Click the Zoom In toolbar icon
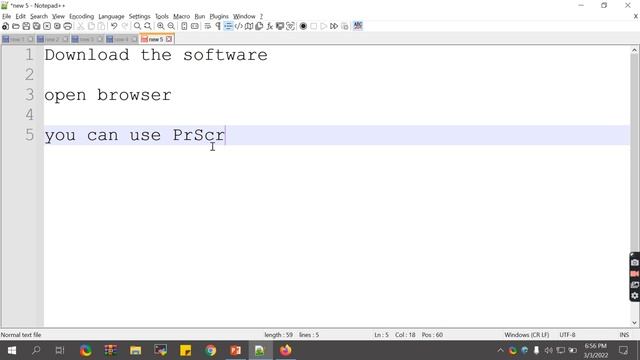The image size is (640, 360). click(161, 26)
